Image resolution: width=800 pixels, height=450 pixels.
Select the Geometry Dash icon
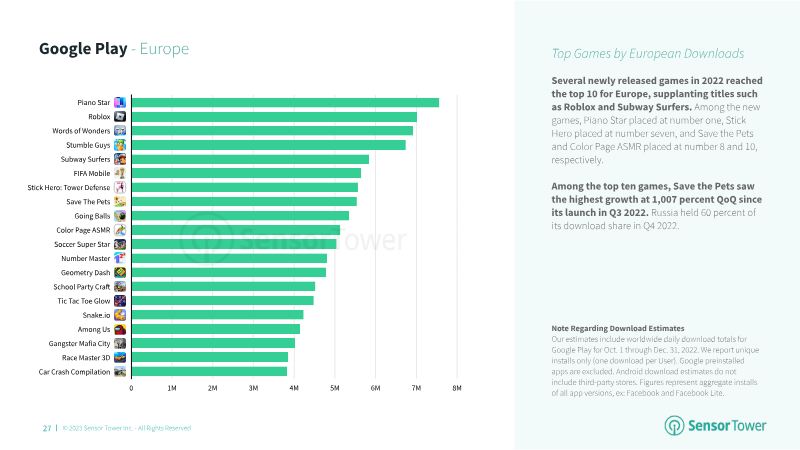coord(120,272)
